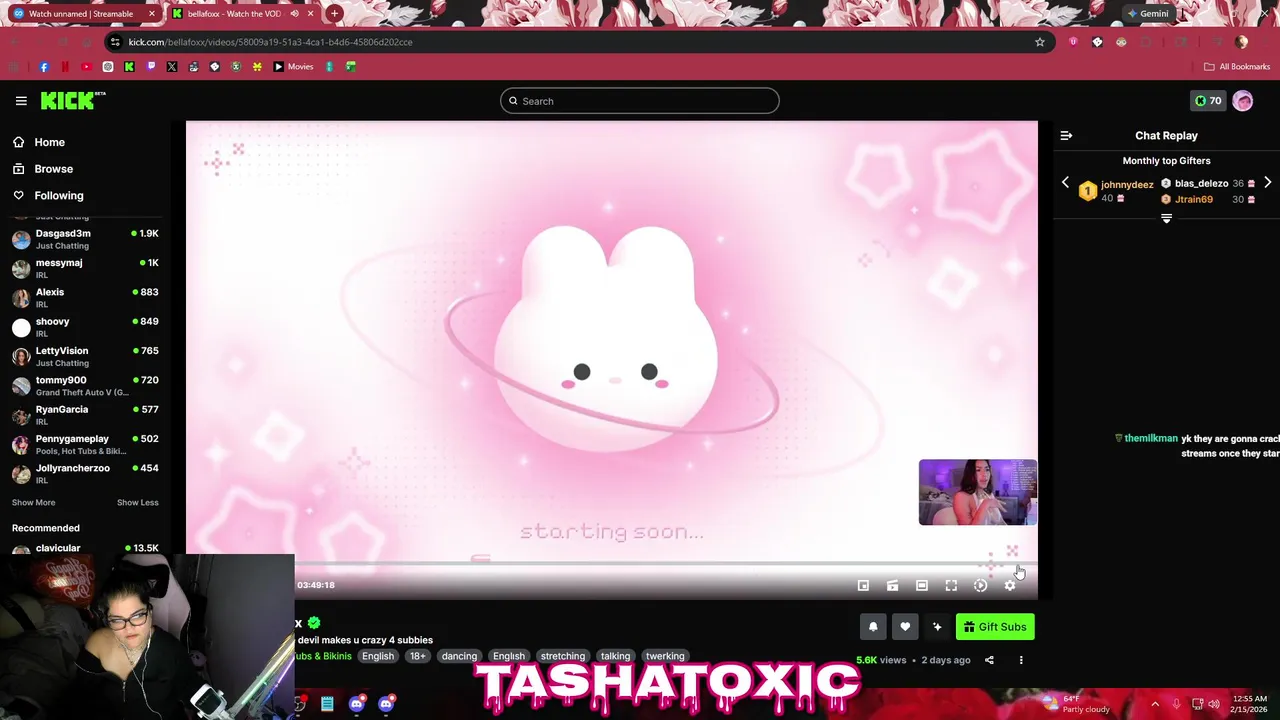Open Jollyrancherzoo channel in sidebar

tap(85, 474)
